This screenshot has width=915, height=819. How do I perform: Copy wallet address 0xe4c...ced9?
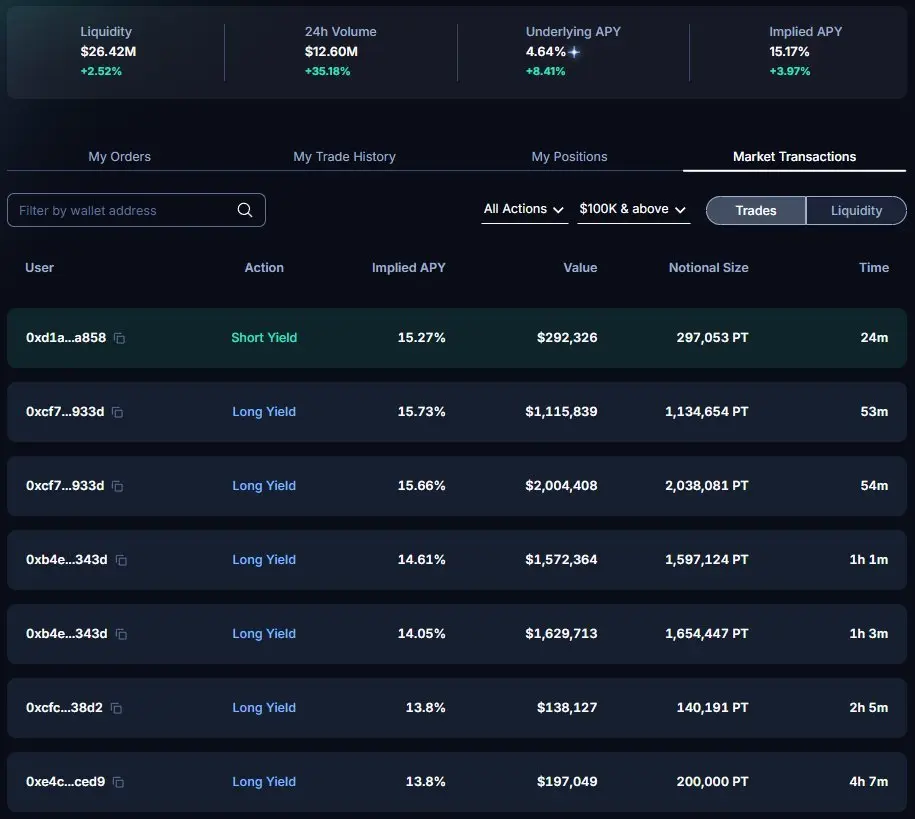pyautogui.click(x=118, y=782)
